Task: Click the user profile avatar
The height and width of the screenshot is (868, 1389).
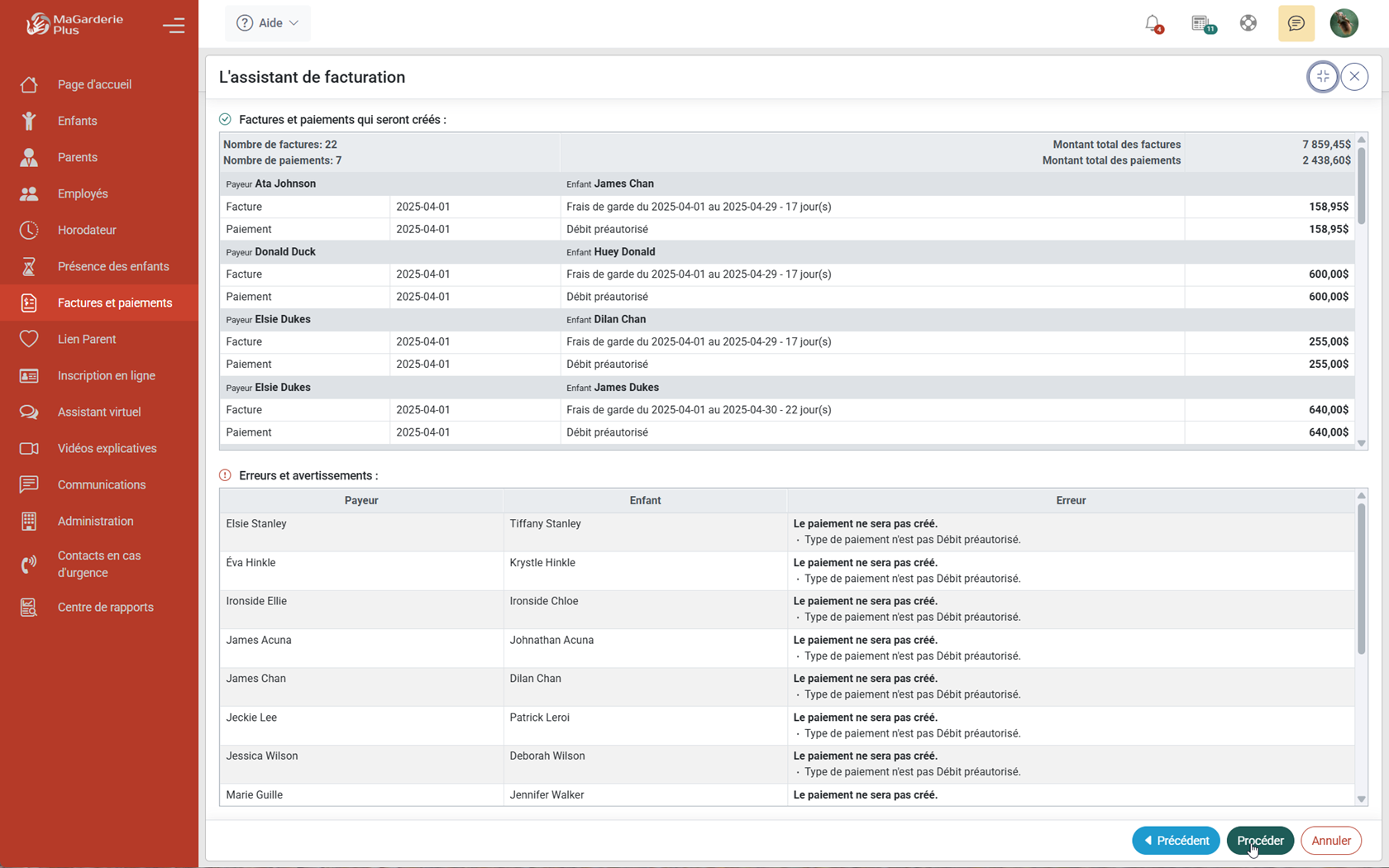Action: [1344, 23]
